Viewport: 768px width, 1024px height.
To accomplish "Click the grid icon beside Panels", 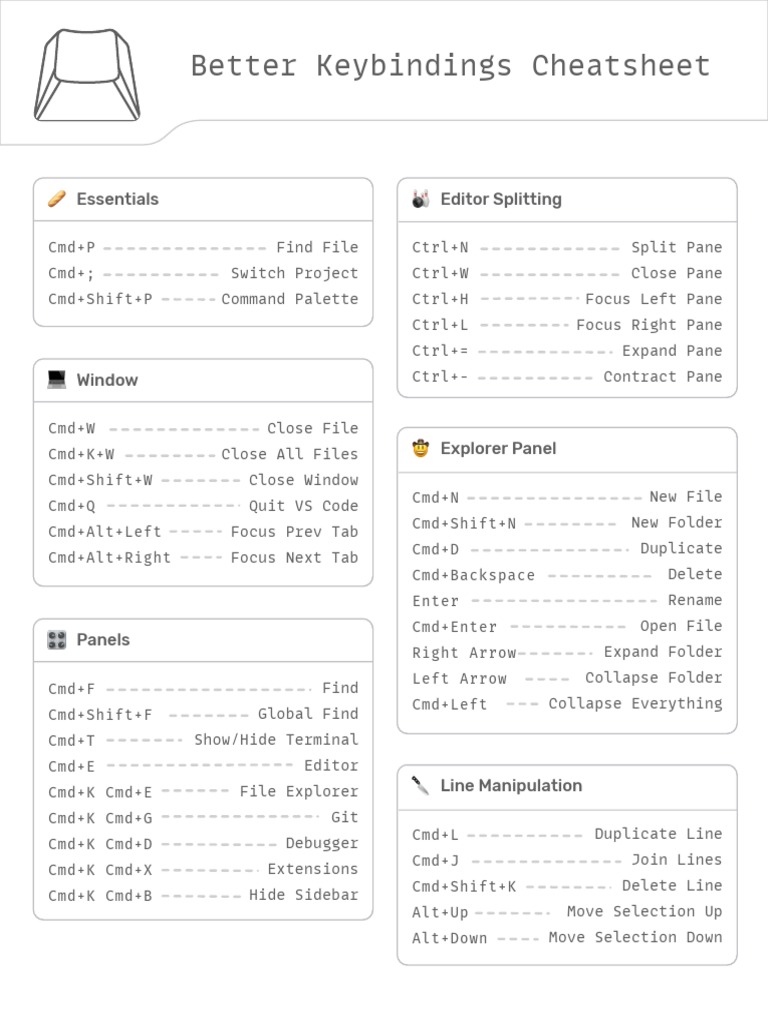I will pos(57,640).
